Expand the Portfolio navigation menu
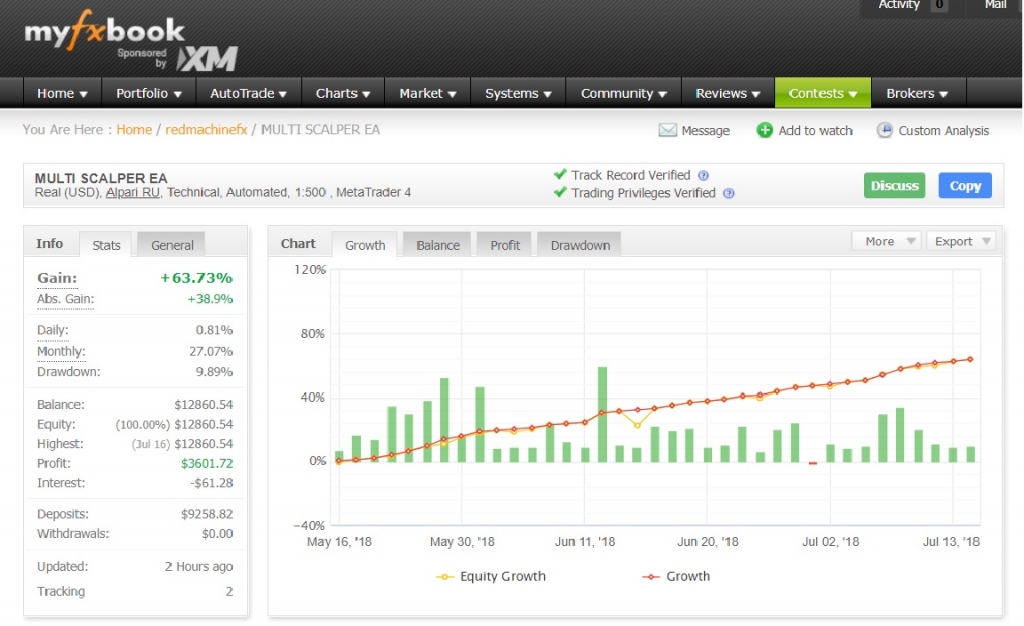1024x626 pixels. pos(149,93)
